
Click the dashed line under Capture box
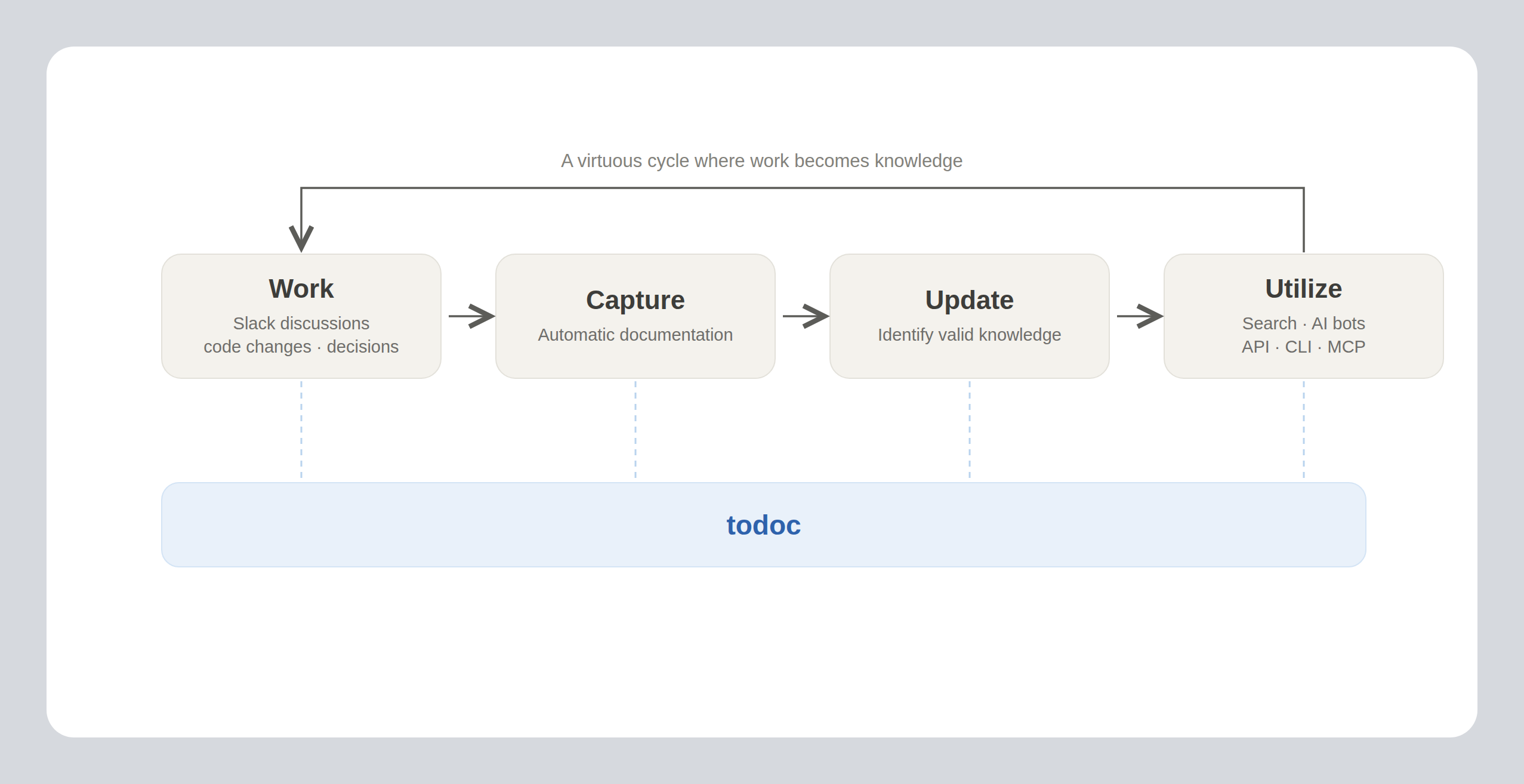point(635,430)
